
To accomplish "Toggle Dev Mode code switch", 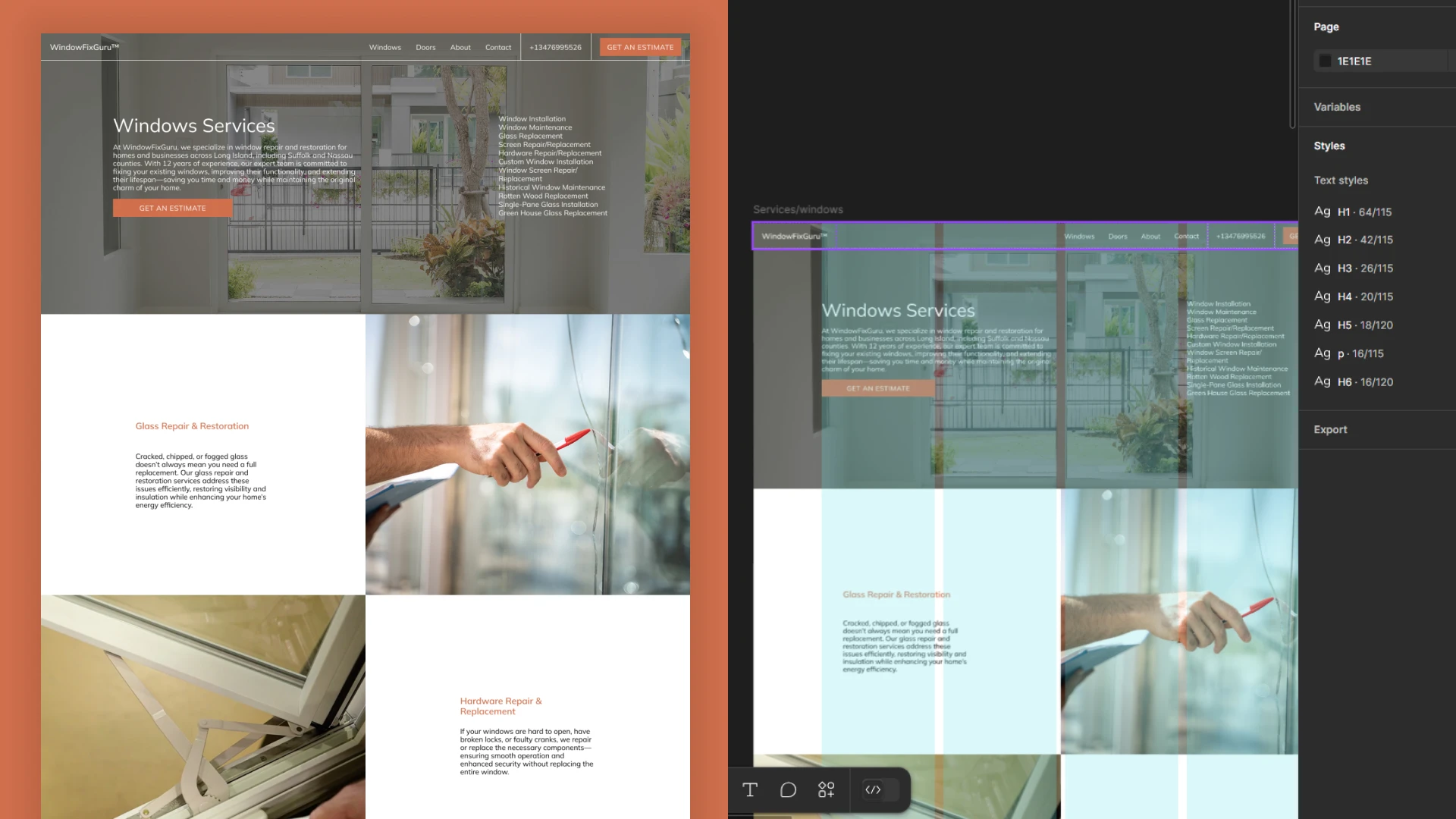I will (x=874, y=790).
